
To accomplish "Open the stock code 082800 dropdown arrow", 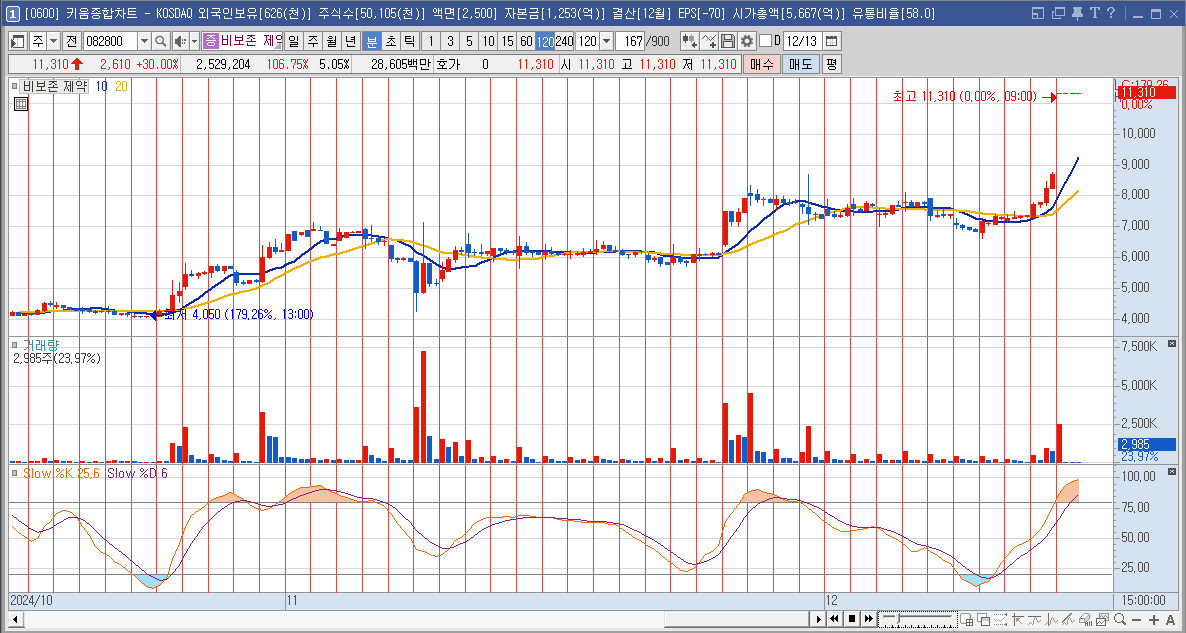I will (144, 42).
